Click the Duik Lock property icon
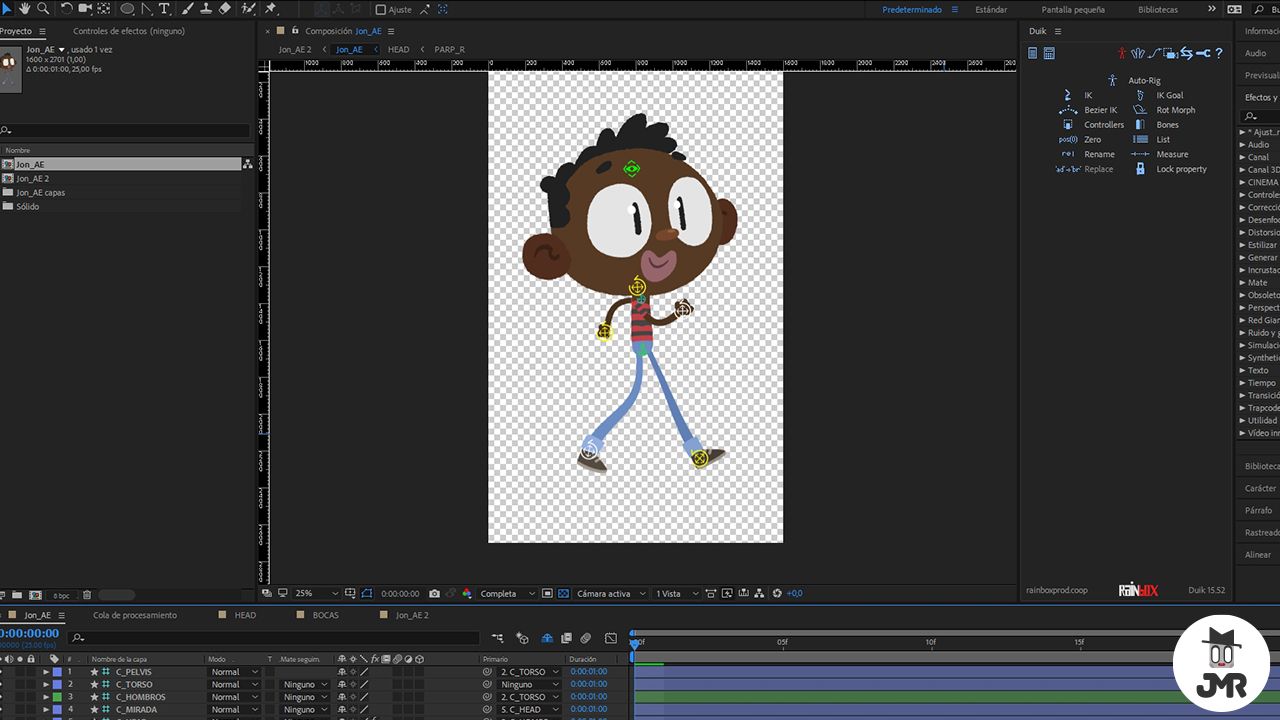The height and width of the screenshot is (720, 1280). tap(1140, 169)
